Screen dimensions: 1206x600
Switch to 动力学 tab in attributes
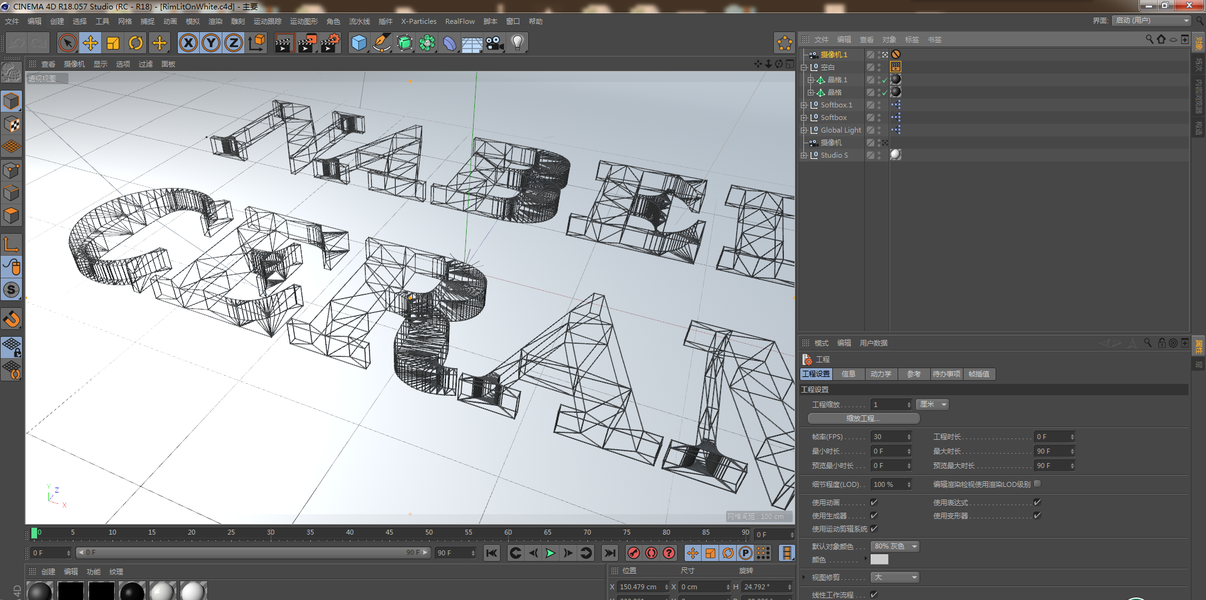click(881, 374)
